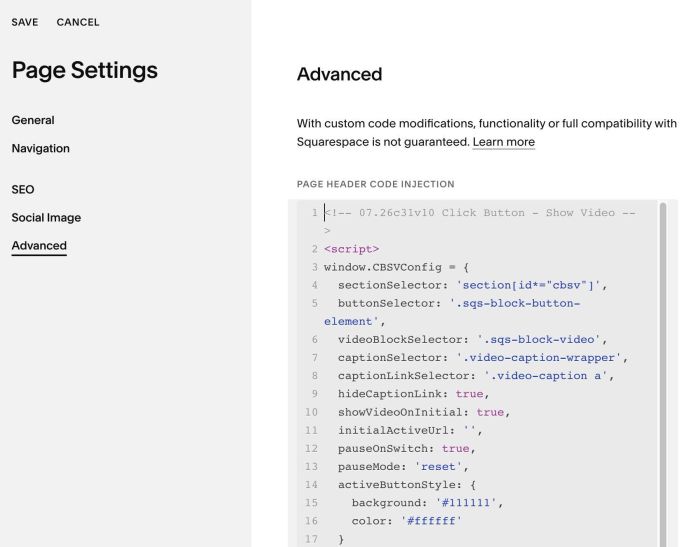Screen dimensions: 700x547
Task: Click line number 12 in the gutter
Action: [x=311, y=448]
